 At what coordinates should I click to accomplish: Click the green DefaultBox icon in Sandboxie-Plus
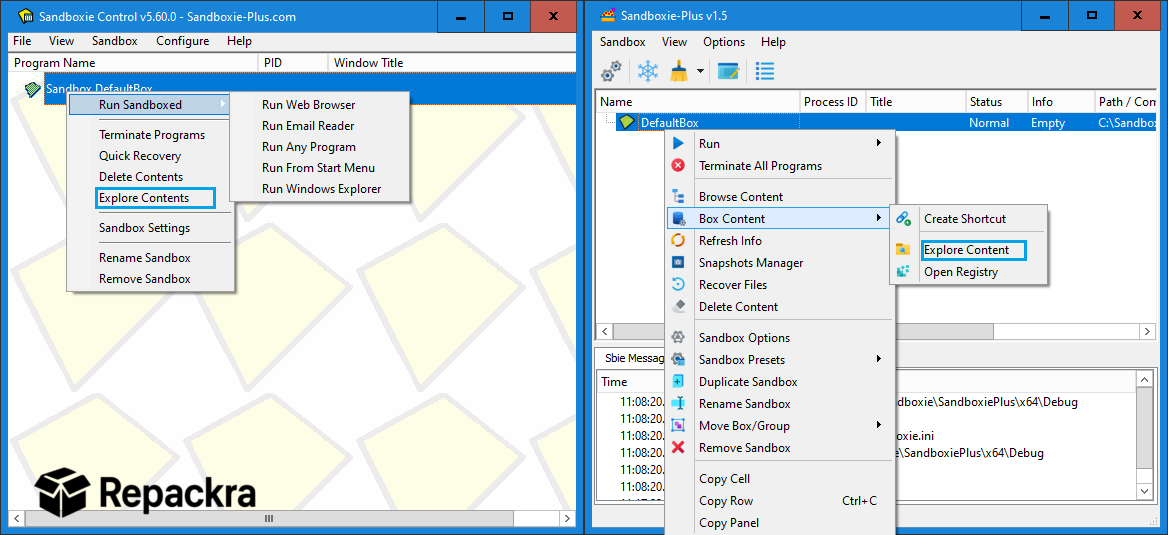point(627,123)
